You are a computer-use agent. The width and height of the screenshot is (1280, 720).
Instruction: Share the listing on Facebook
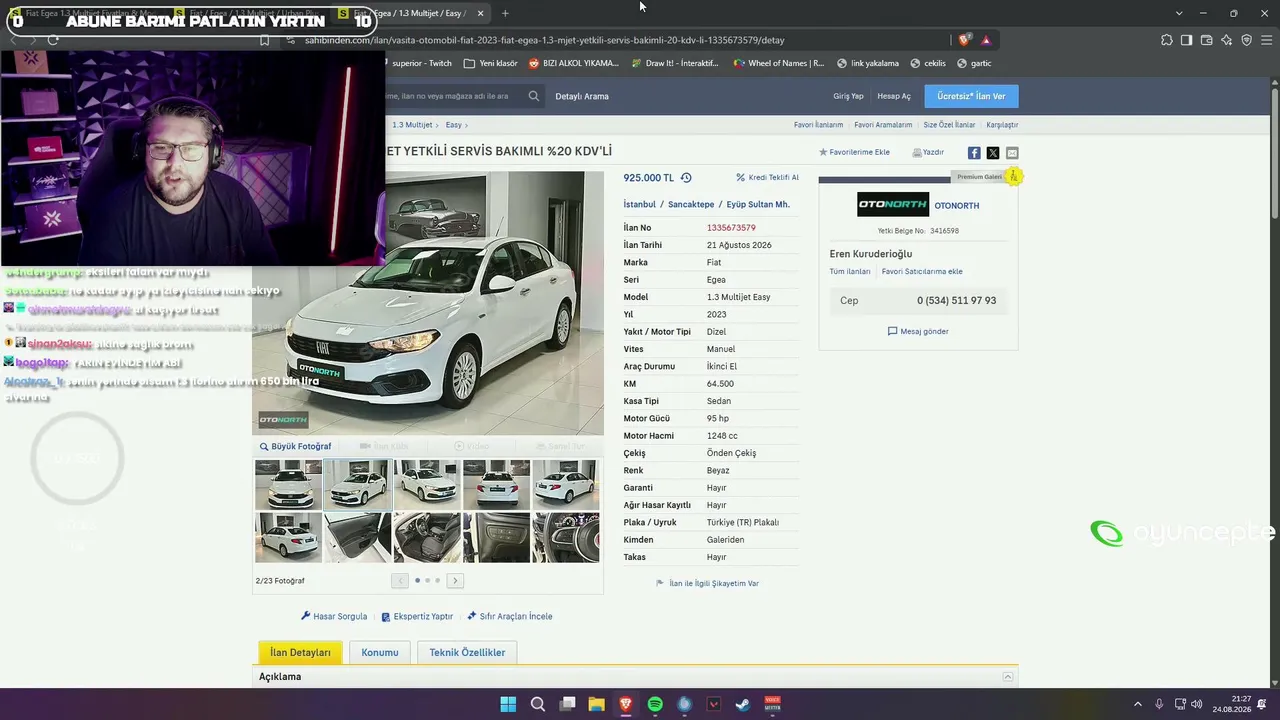pyautogui.click(x=974, y=153)
